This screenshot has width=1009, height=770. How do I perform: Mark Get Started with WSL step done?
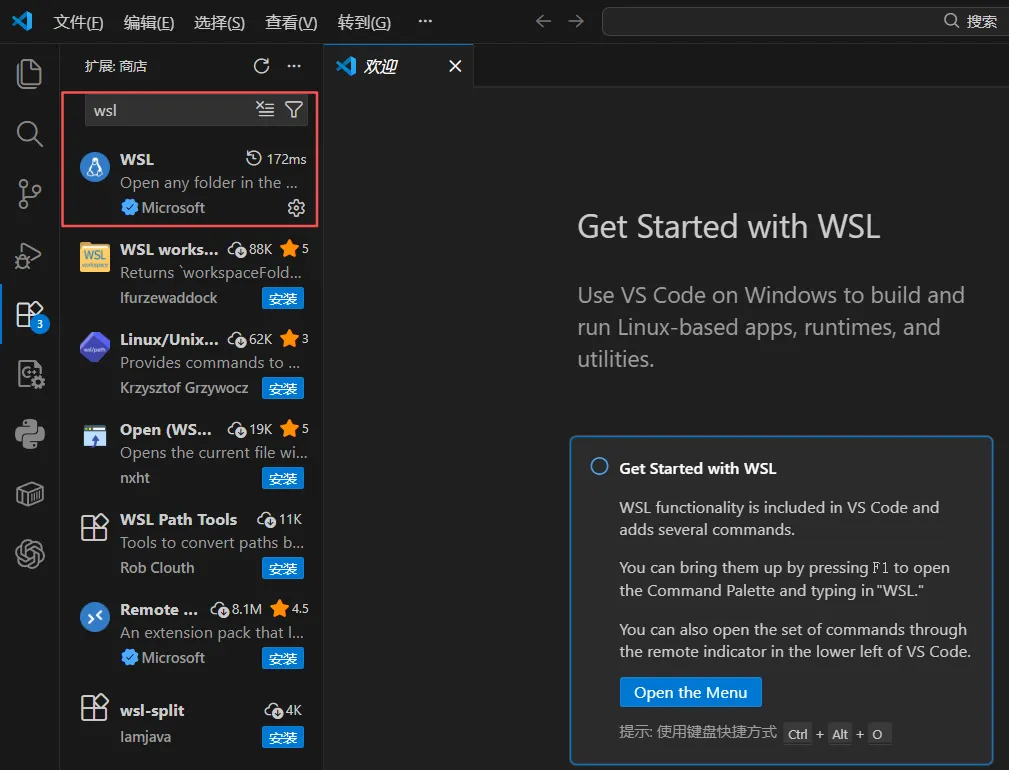(599, 466)
